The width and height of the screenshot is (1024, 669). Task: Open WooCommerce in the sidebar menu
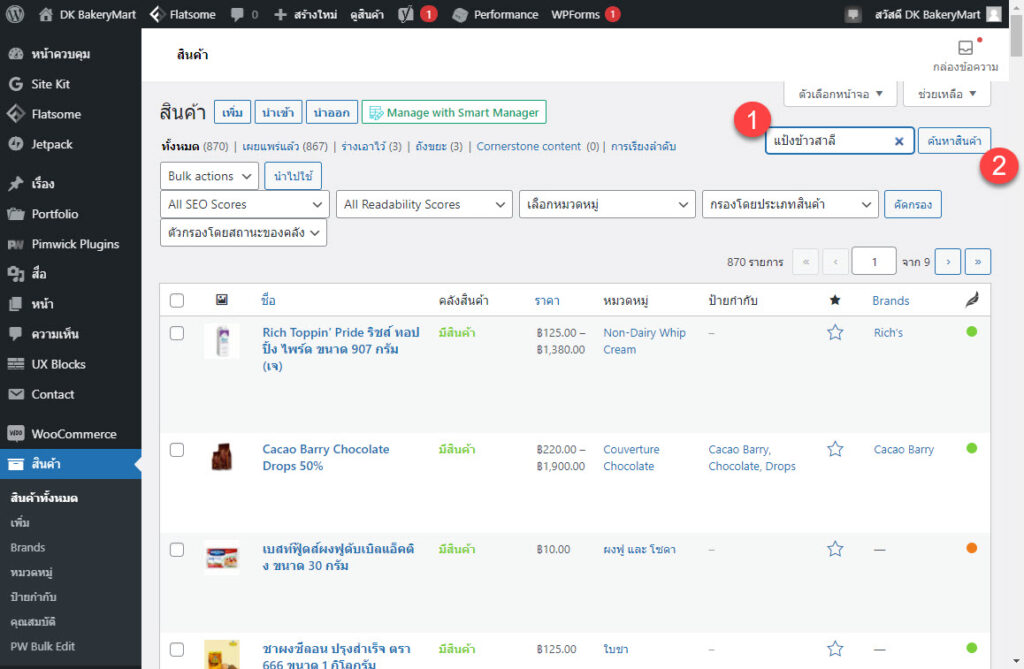pyautogui.click(x=72, y=434)
